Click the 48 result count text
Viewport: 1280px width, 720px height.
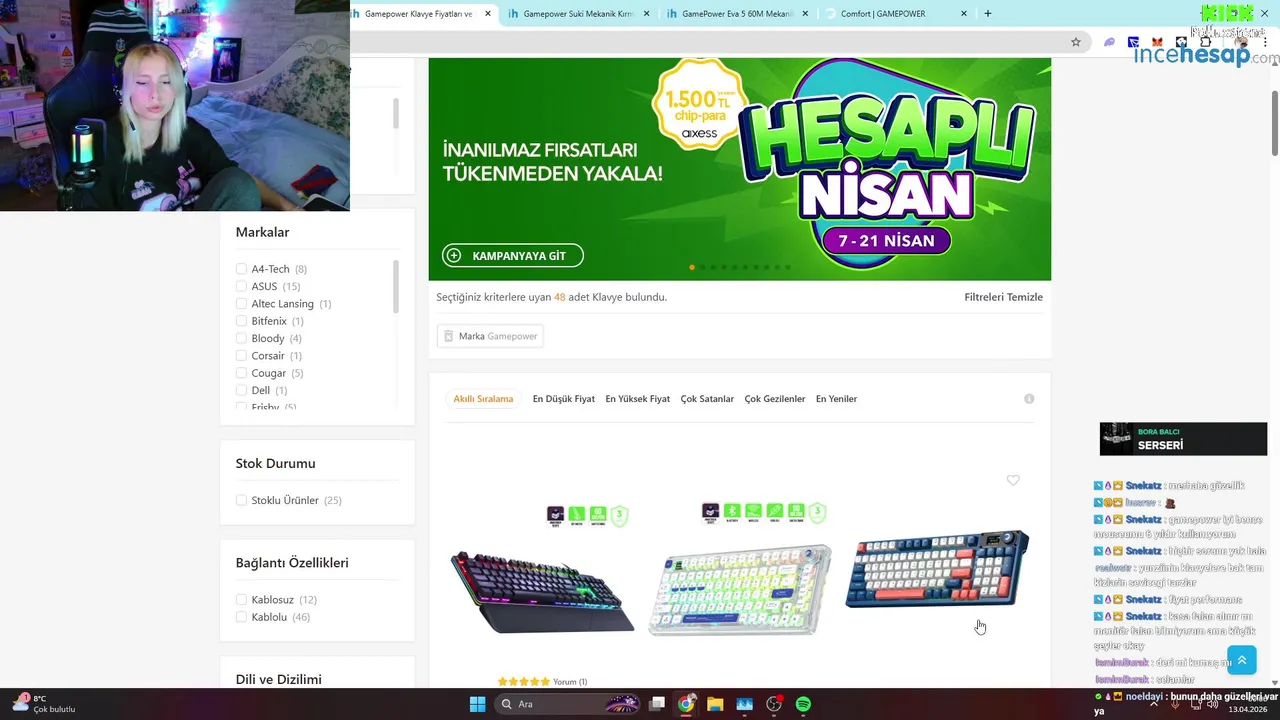pyautogui.click(x=559, y=297)
